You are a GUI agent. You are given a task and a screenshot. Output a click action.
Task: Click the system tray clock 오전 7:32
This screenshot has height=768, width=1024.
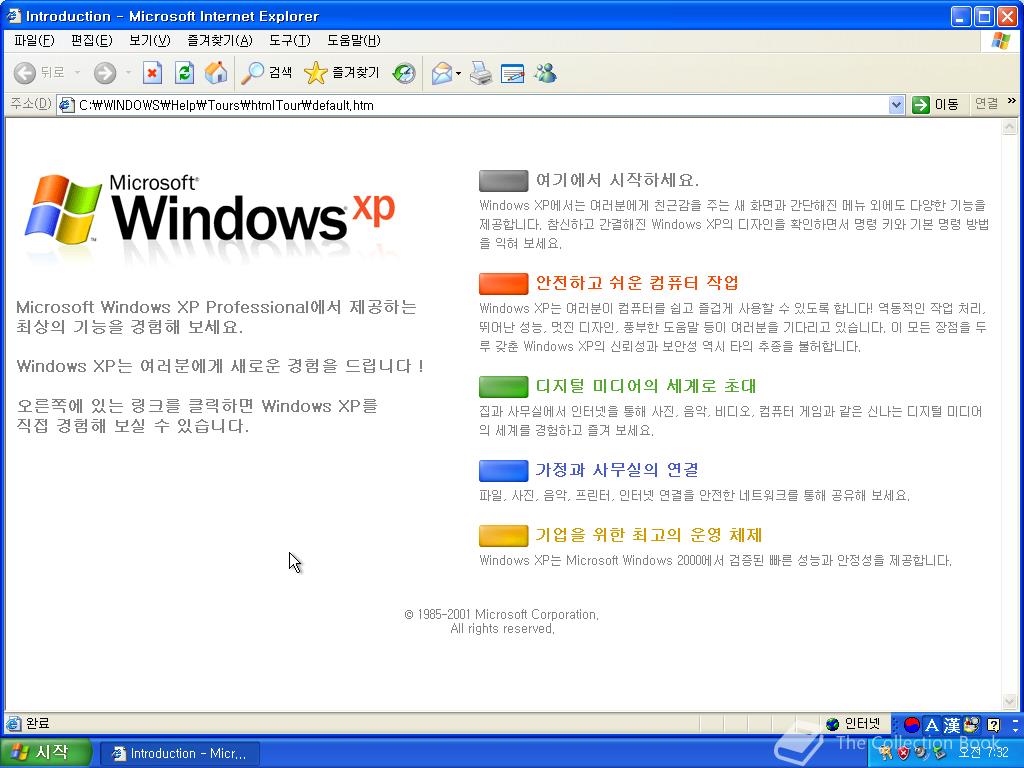point(982,753)
